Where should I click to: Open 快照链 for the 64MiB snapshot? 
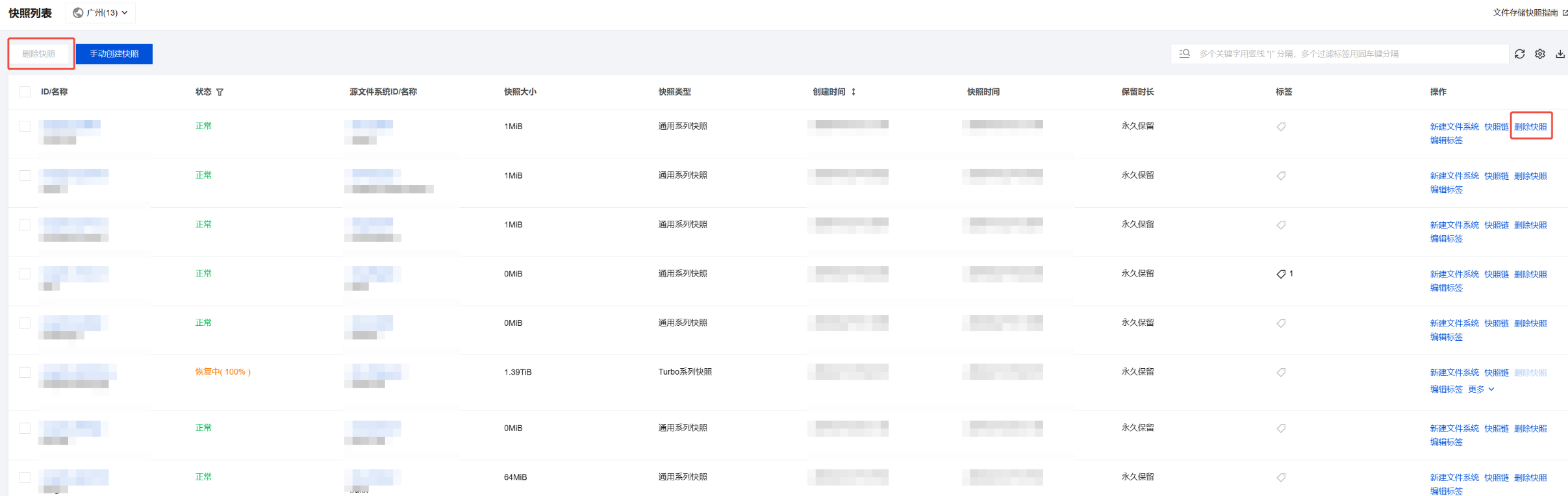[1497, 478]
